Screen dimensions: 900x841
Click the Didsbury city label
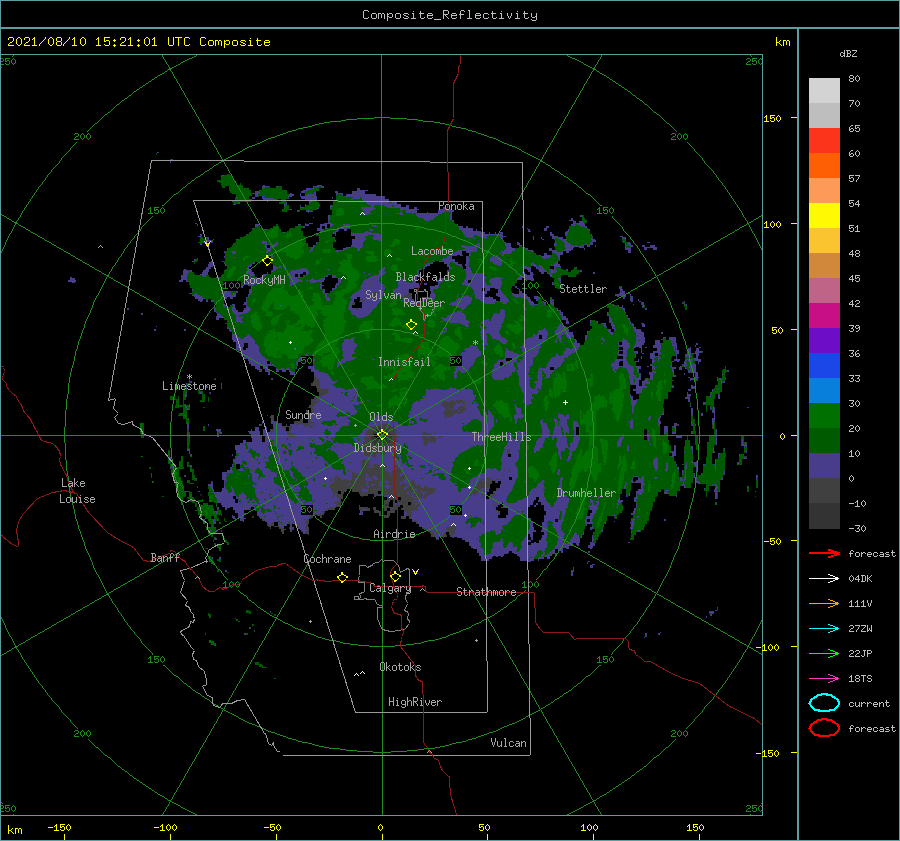coord(378,448)
